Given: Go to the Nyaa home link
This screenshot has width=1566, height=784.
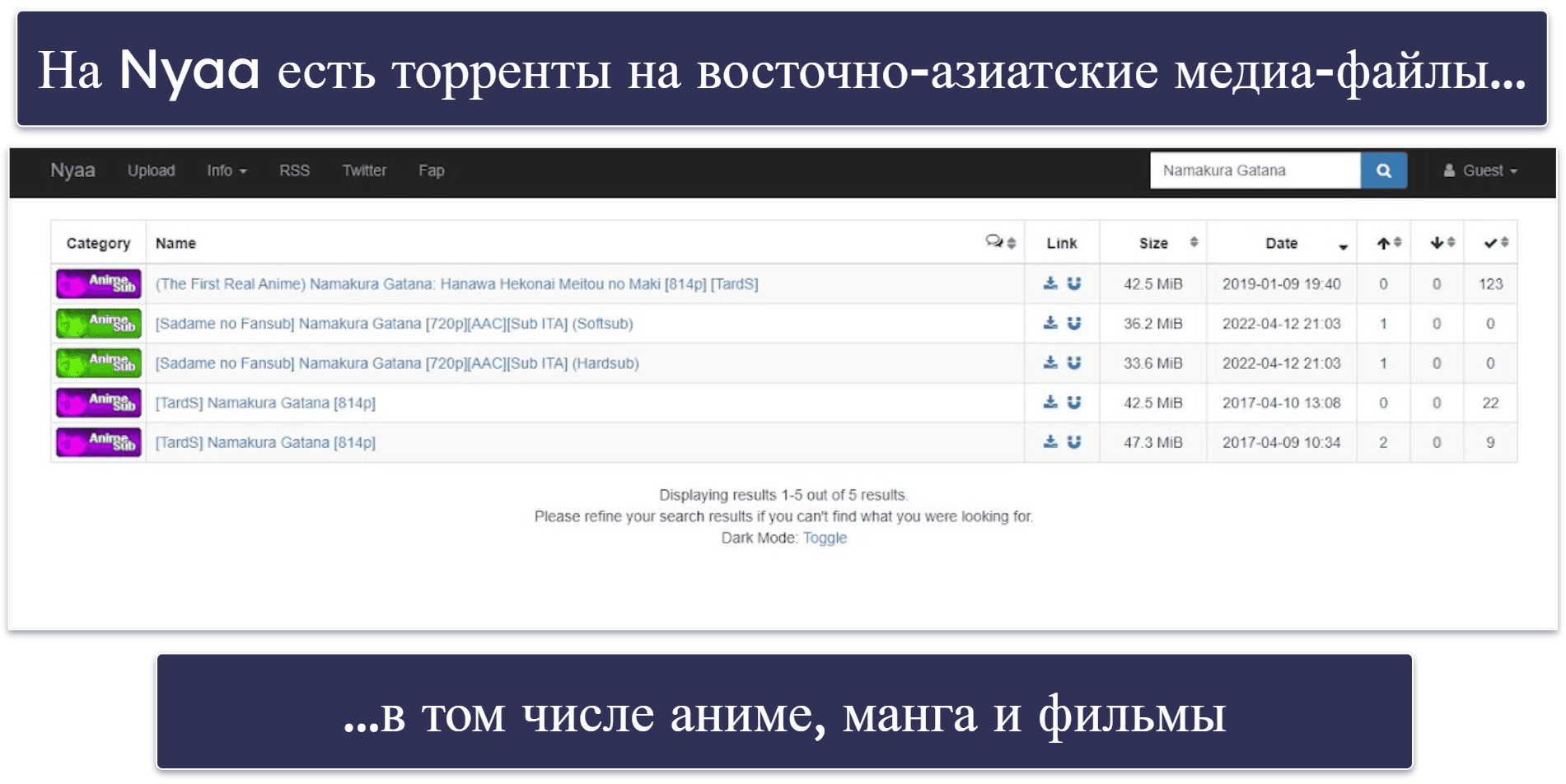Looking at the screenshot, I should [x=72, y=170].
